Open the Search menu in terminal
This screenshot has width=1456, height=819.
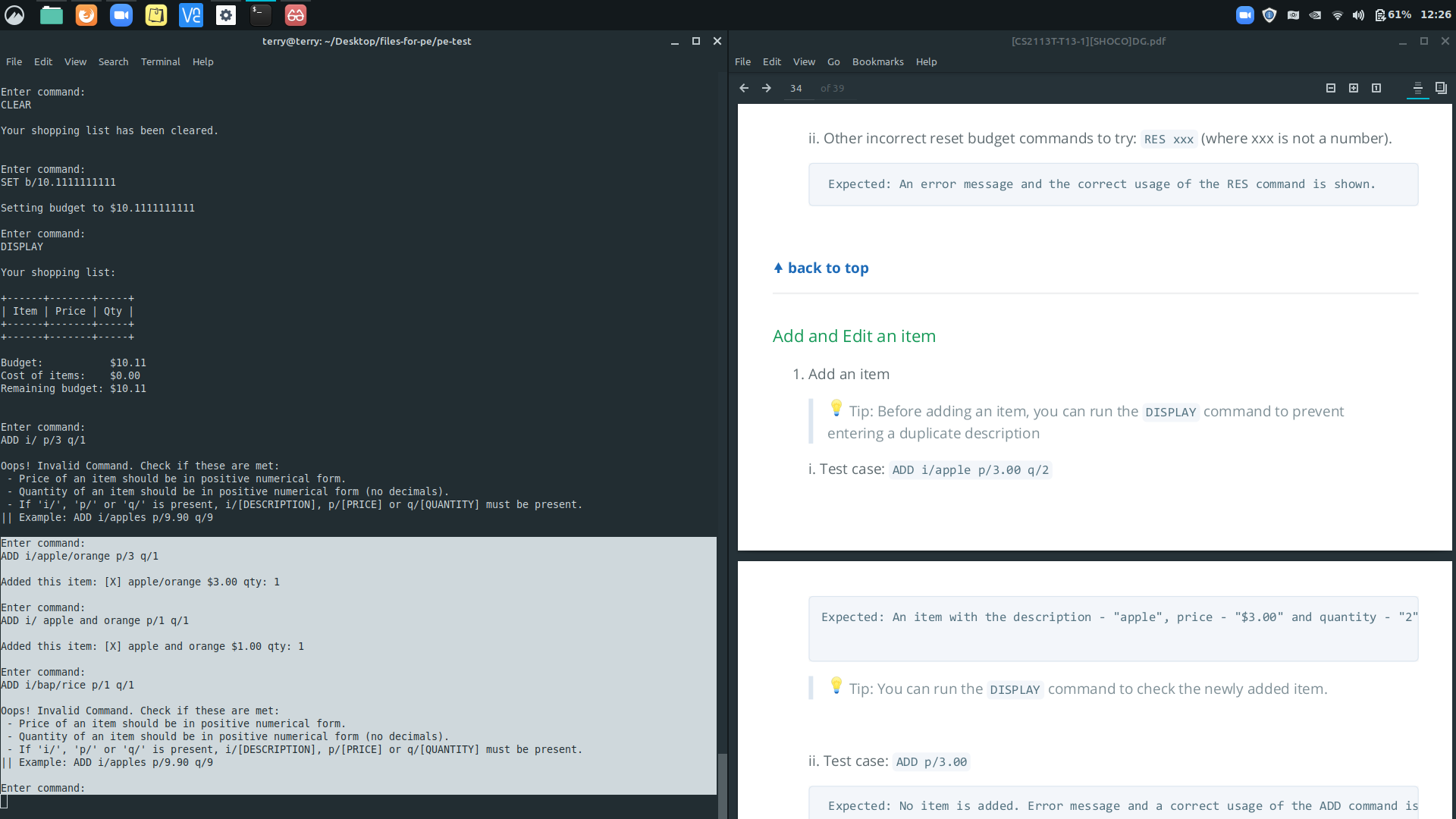click(x=113, y=62)
